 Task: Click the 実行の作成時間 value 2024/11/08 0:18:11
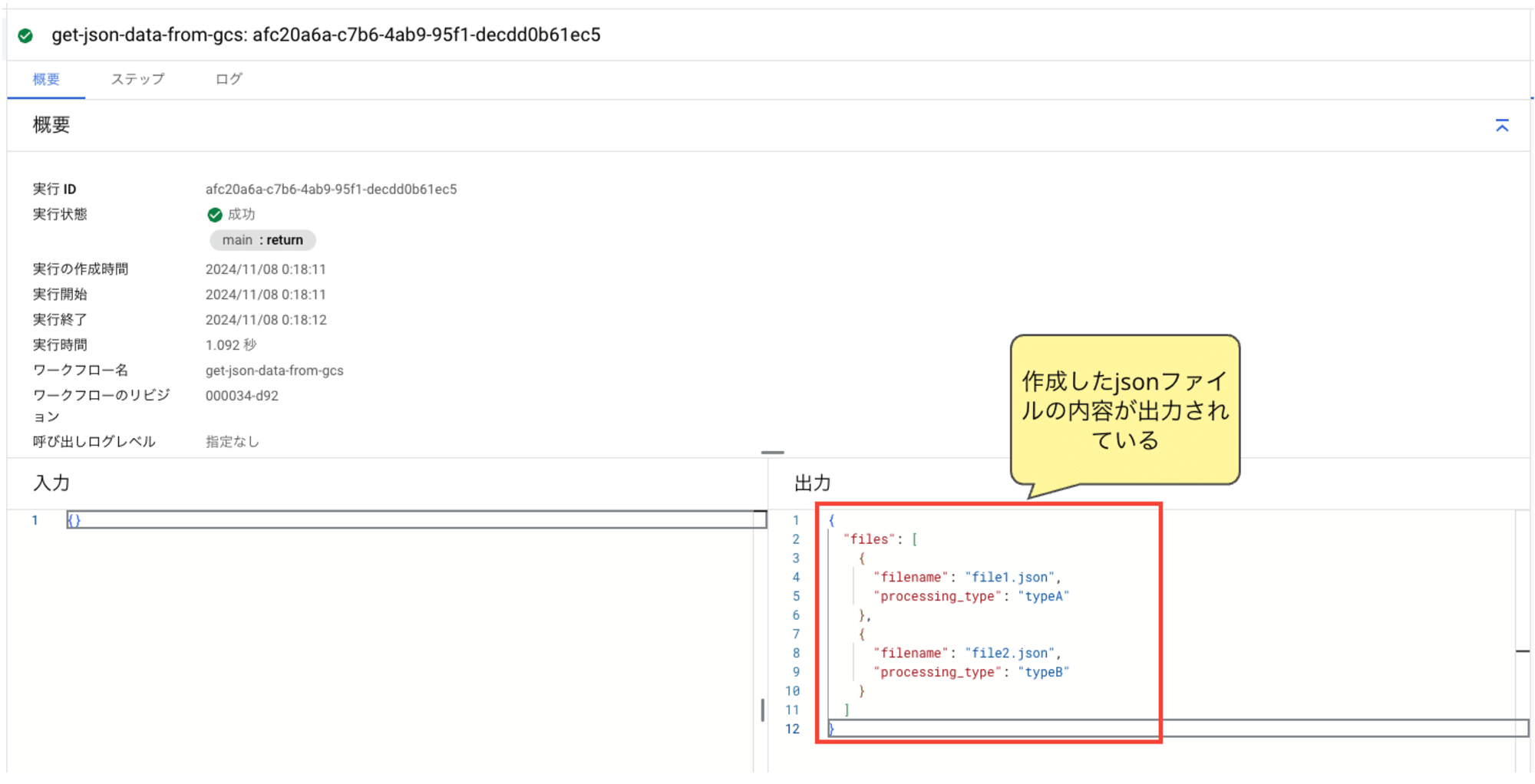pyautogui.click(x=266, y=269)
